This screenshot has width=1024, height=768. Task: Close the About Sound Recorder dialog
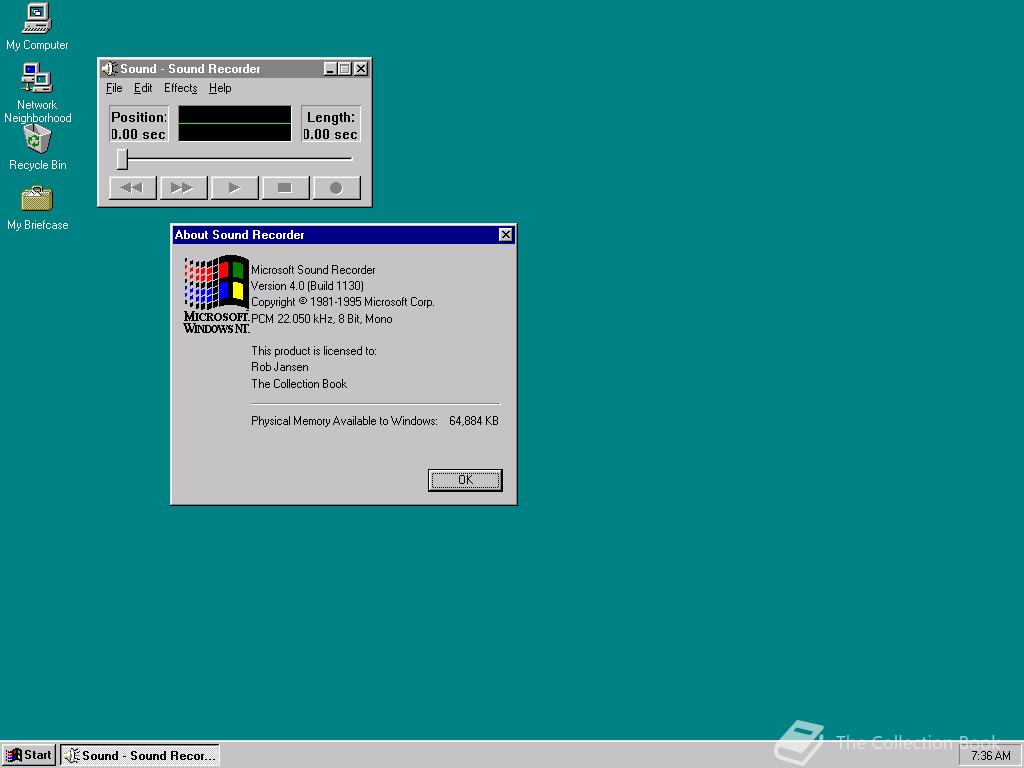click(505, 235)
